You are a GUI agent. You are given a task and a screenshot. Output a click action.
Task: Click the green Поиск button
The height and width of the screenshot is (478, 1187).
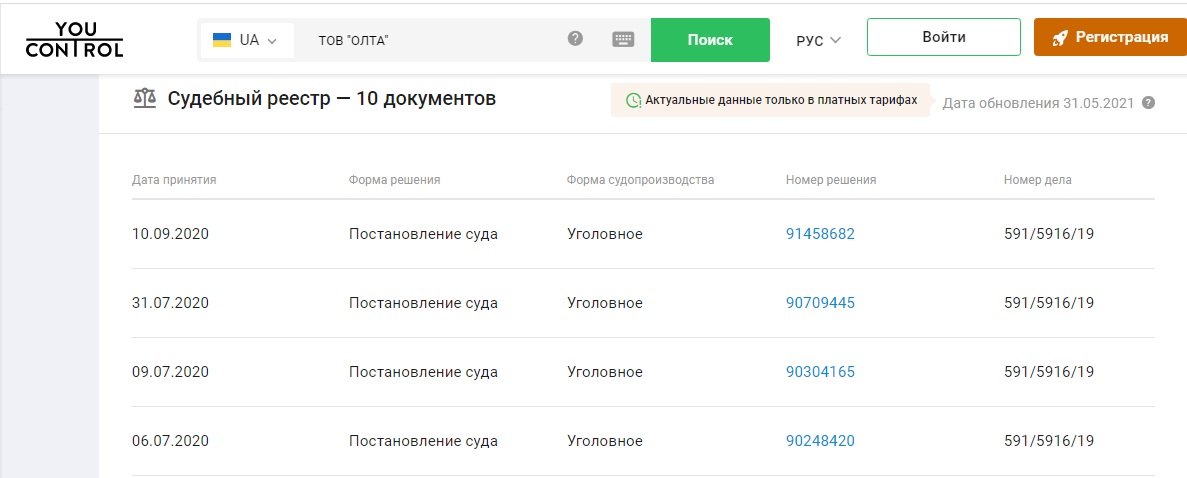click(710, 40)
